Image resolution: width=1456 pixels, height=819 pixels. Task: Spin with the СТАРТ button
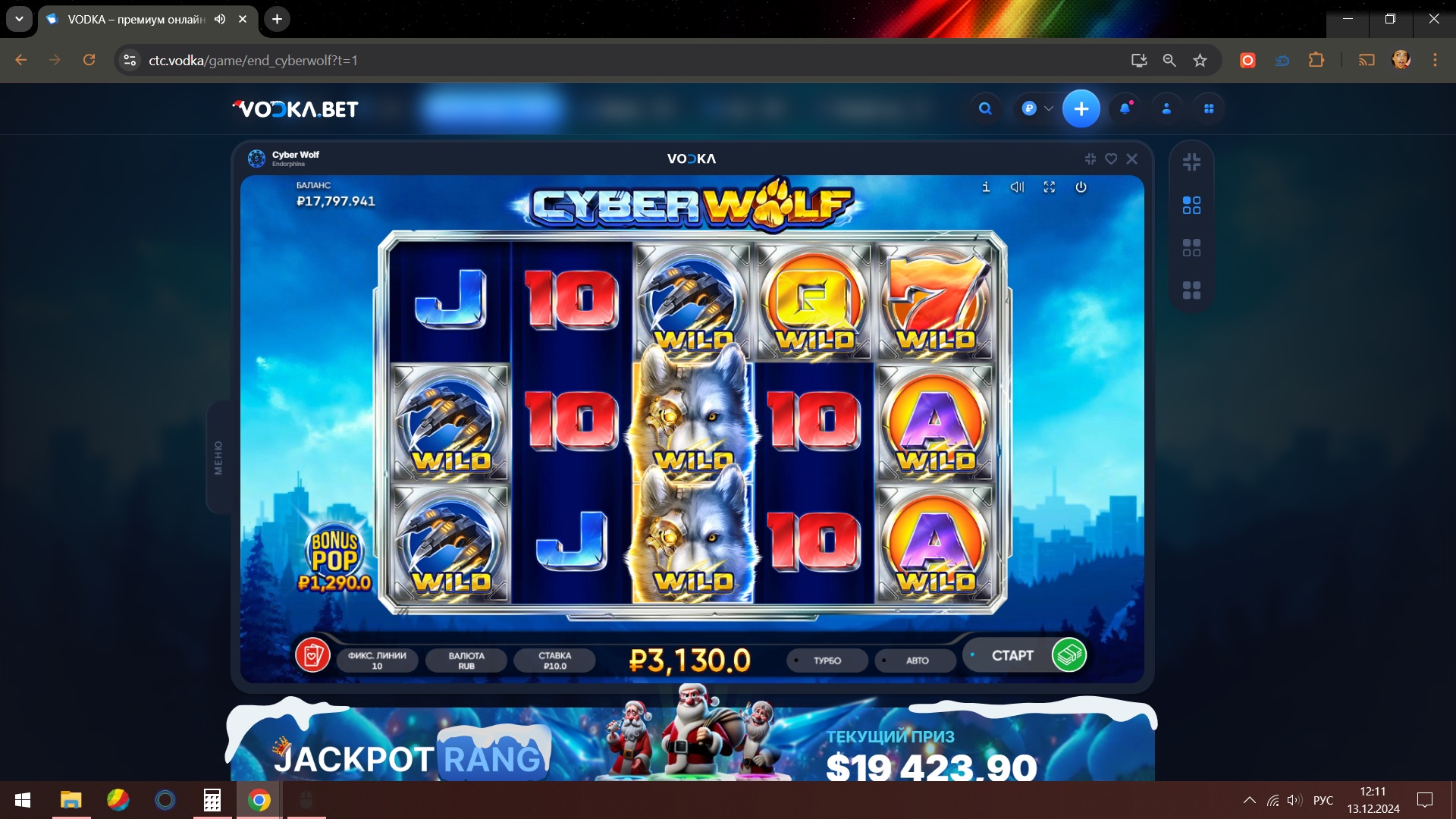(1025, 655)
